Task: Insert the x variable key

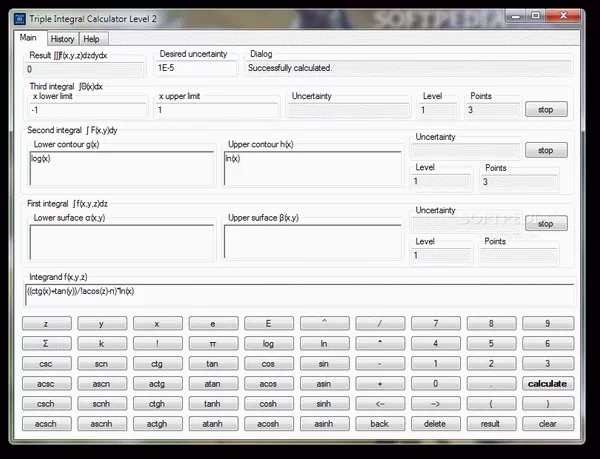Action: click(x=157, y=324)
